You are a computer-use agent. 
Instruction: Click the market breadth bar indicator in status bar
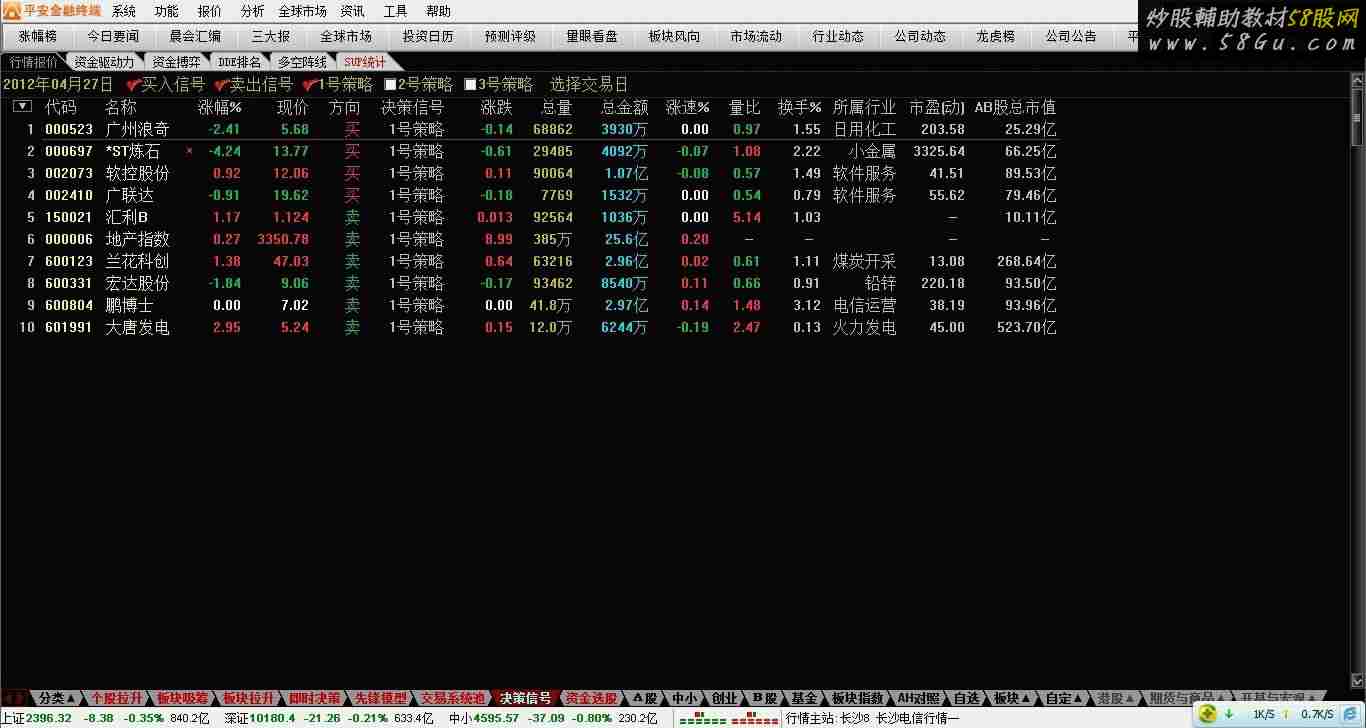point(729,718)
